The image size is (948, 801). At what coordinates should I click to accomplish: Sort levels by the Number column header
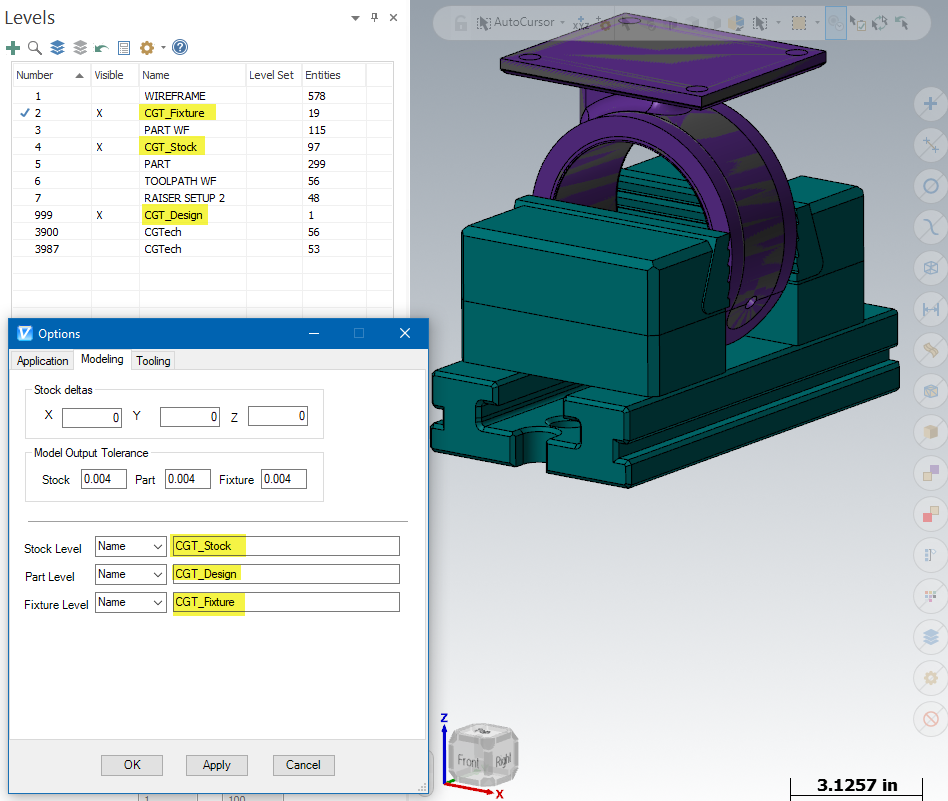[51, 75]
